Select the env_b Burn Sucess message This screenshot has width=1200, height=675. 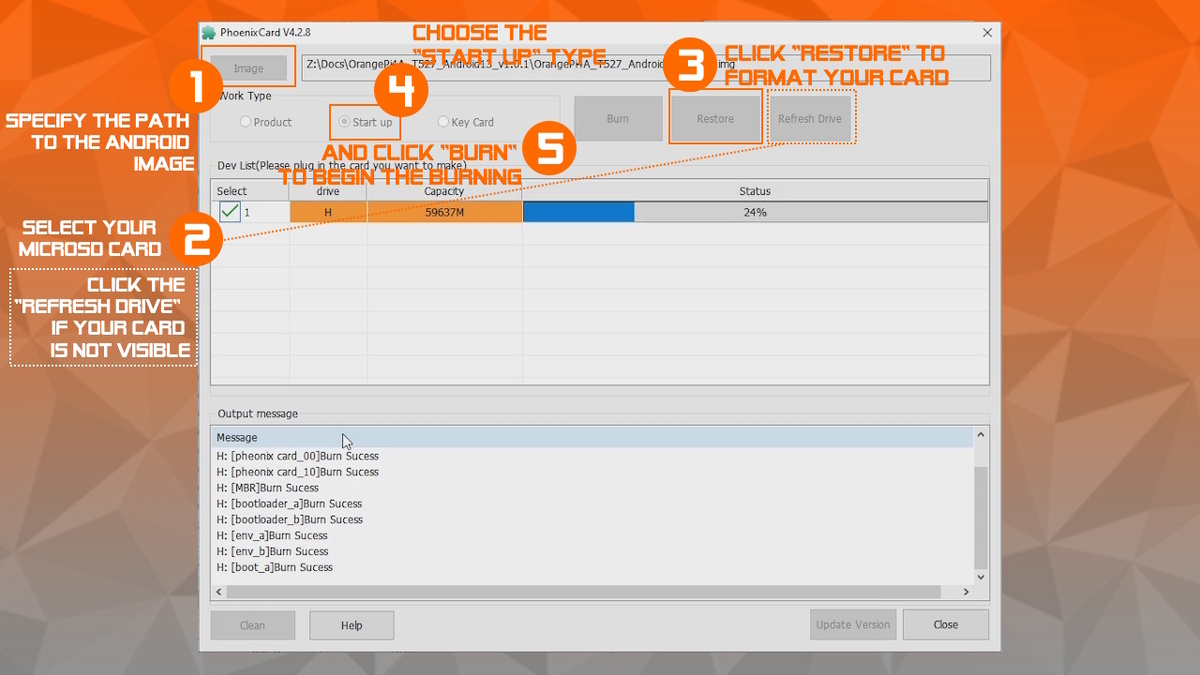(273, 552)
